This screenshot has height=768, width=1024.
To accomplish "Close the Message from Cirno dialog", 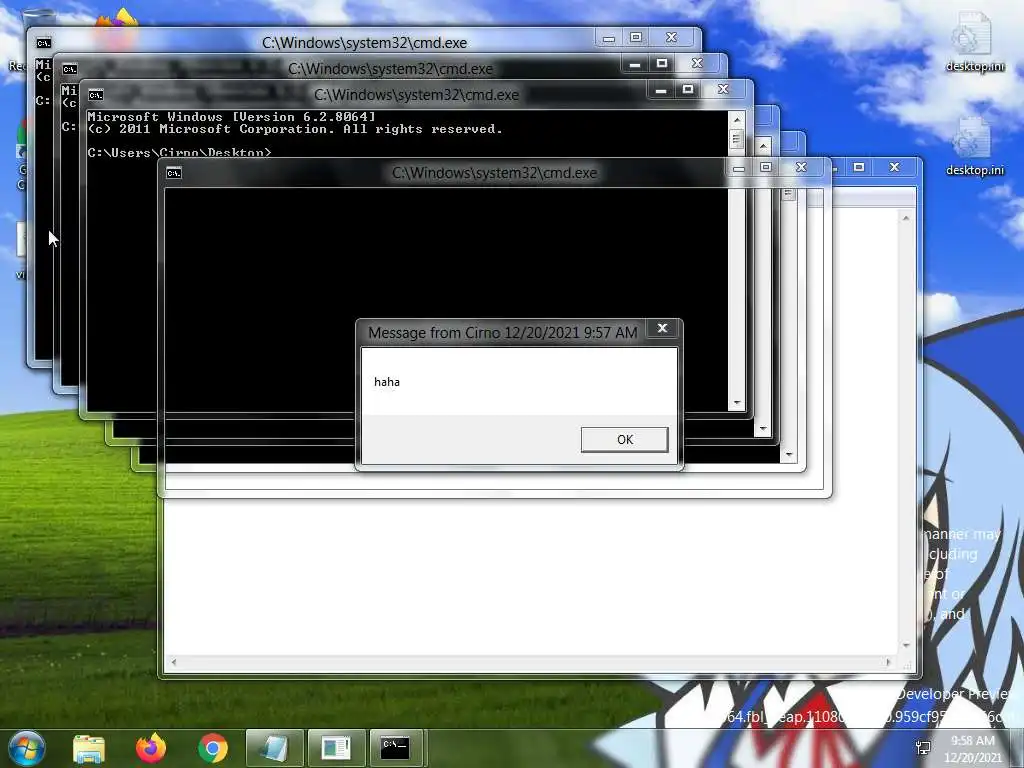I will tap(662, 328).
